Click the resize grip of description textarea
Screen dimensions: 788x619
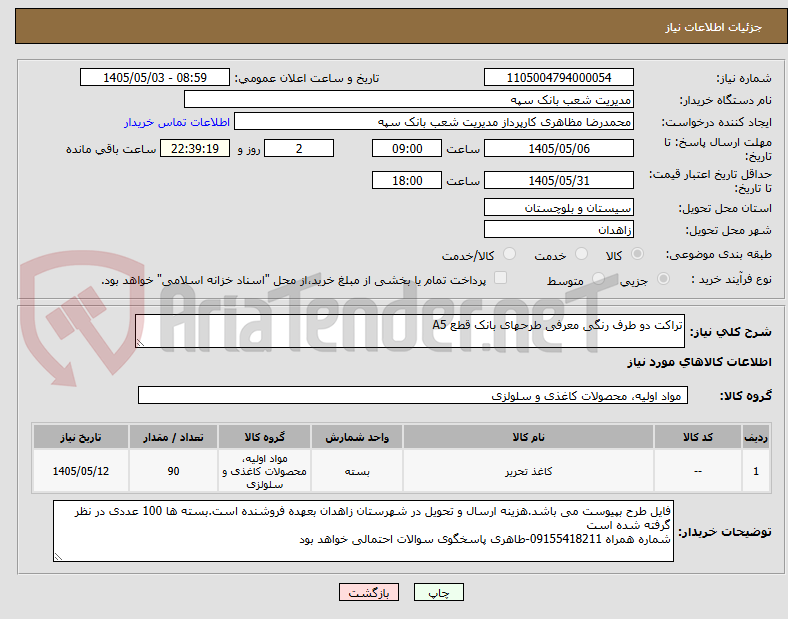tap(140, 343)
